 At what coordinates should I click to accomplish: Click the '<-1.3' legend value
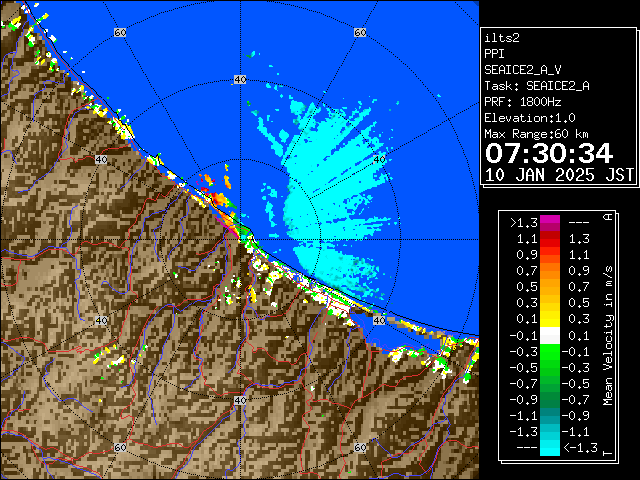(x=580, y=447)
